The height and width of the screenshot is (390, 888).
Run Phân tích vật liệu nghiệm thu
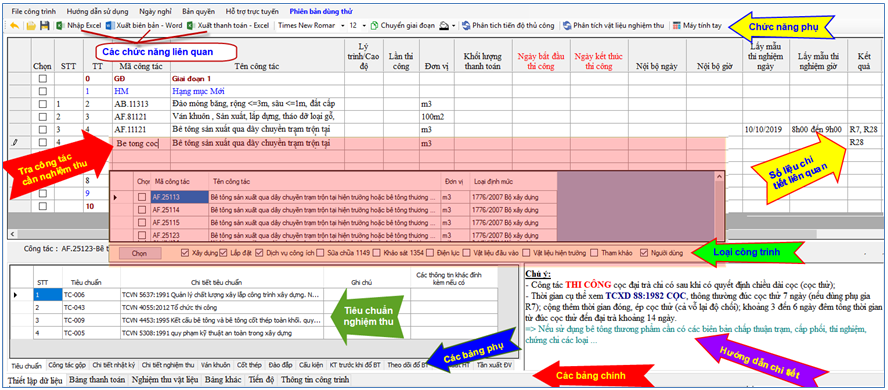613,25
